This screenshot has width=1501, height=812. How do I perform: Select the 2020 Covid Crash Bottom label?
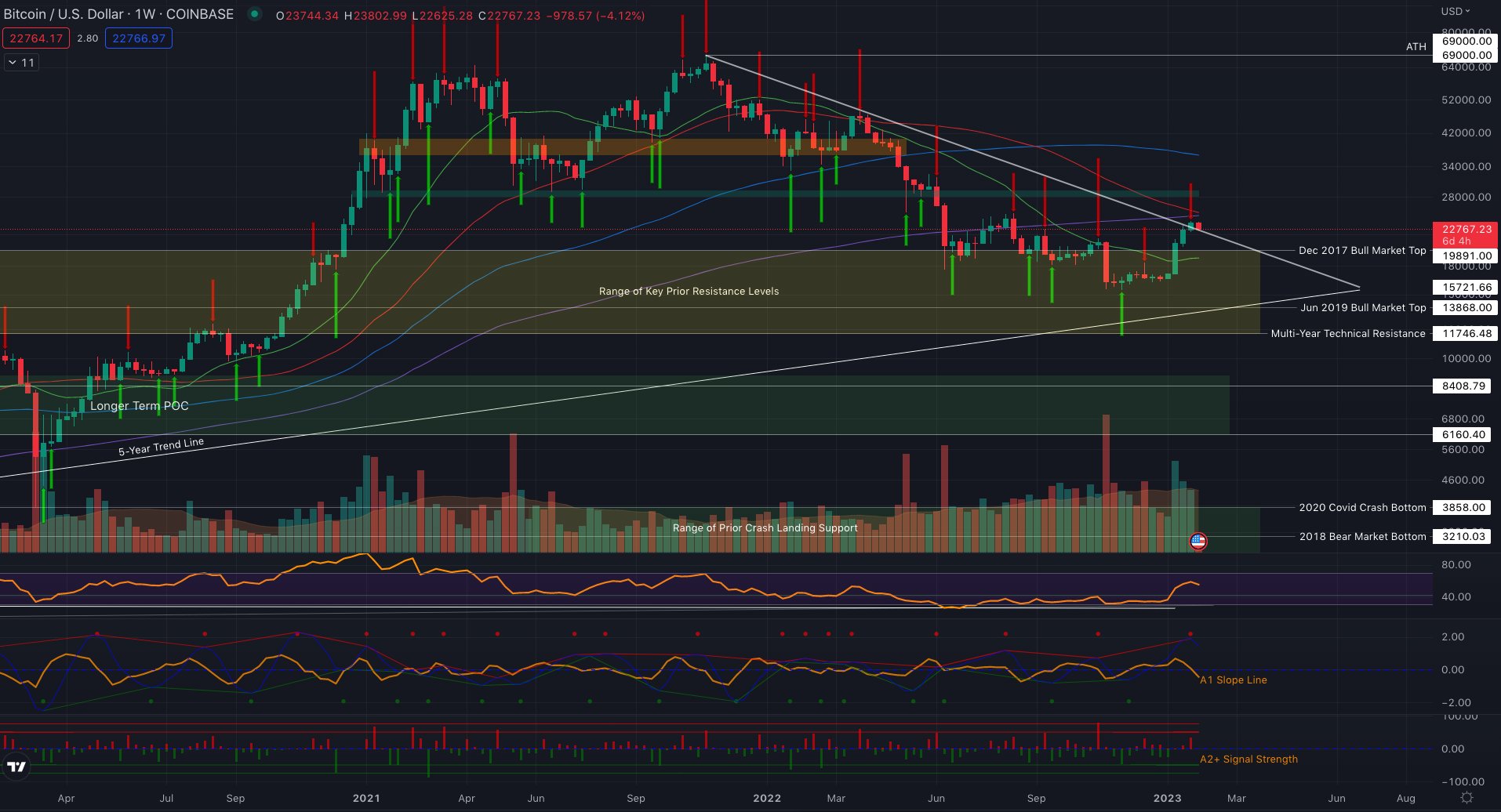click(1362, 508)
